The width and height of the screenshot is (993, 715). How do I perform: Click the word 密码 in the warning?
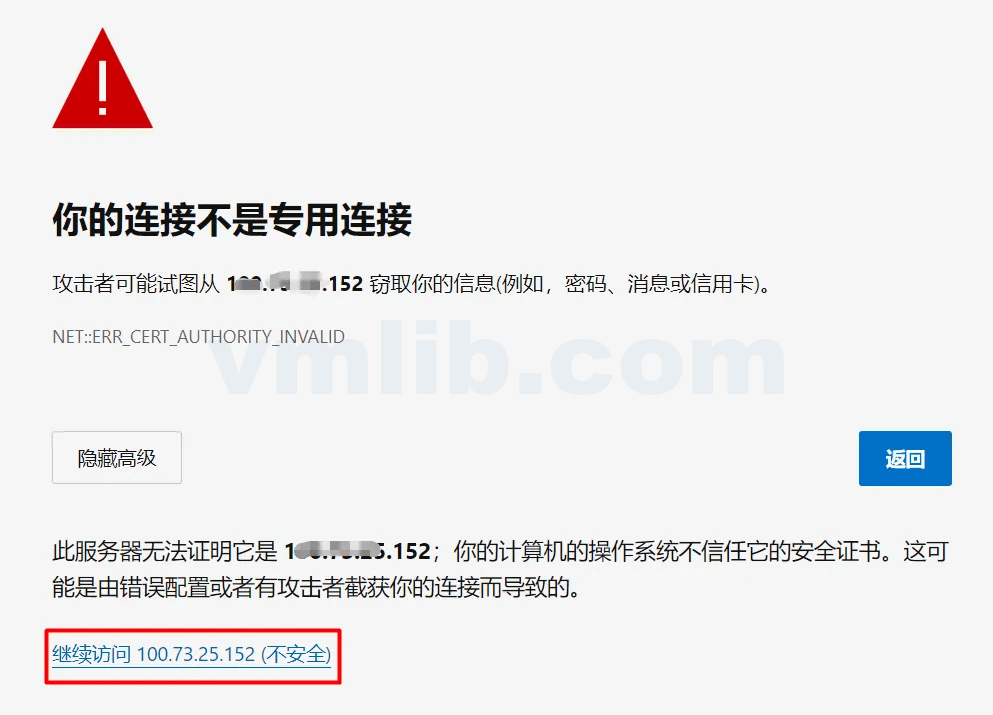pyautogui.click(x=585, y=284)
